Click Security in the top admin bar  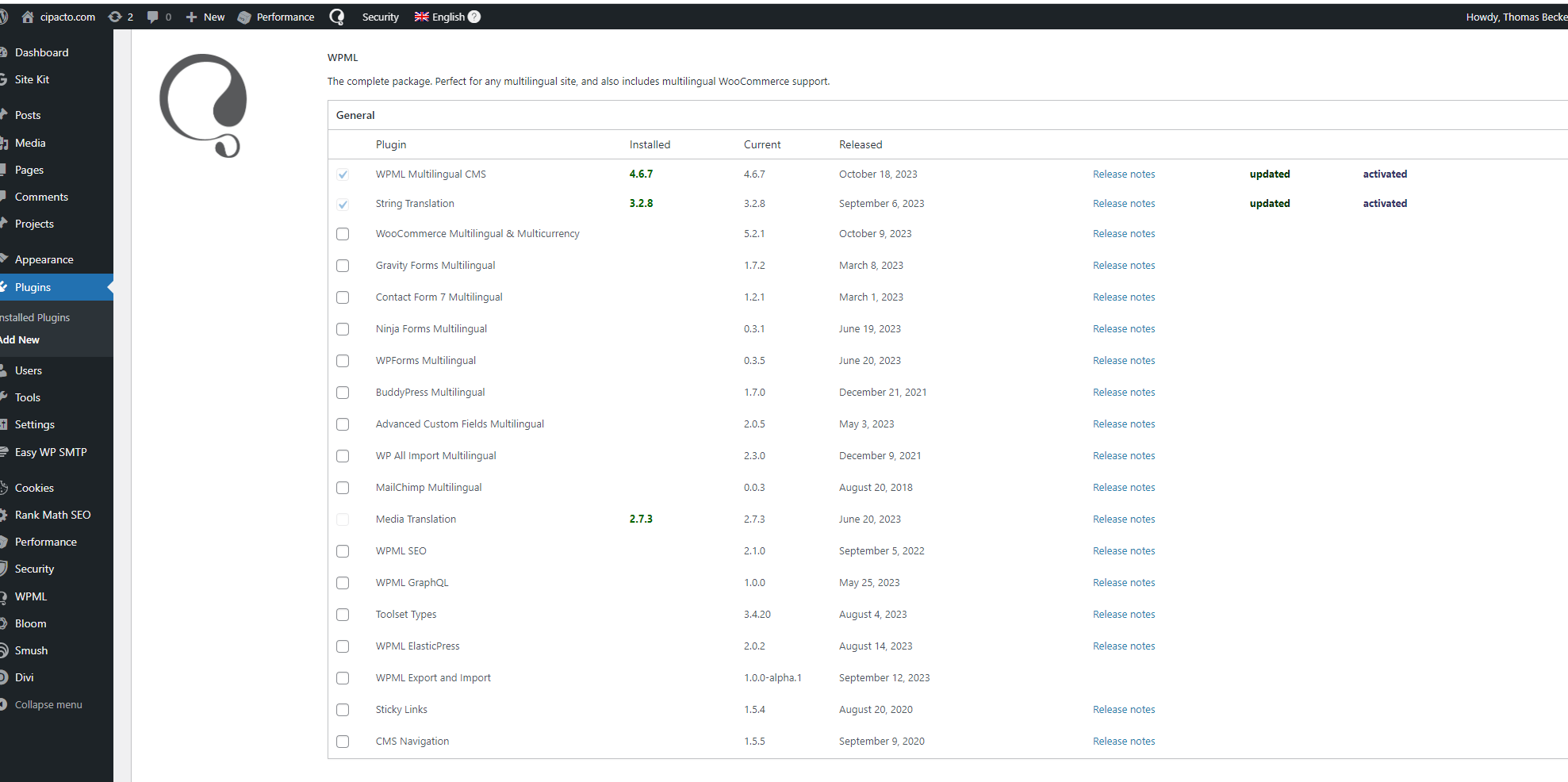pos(381,17)
